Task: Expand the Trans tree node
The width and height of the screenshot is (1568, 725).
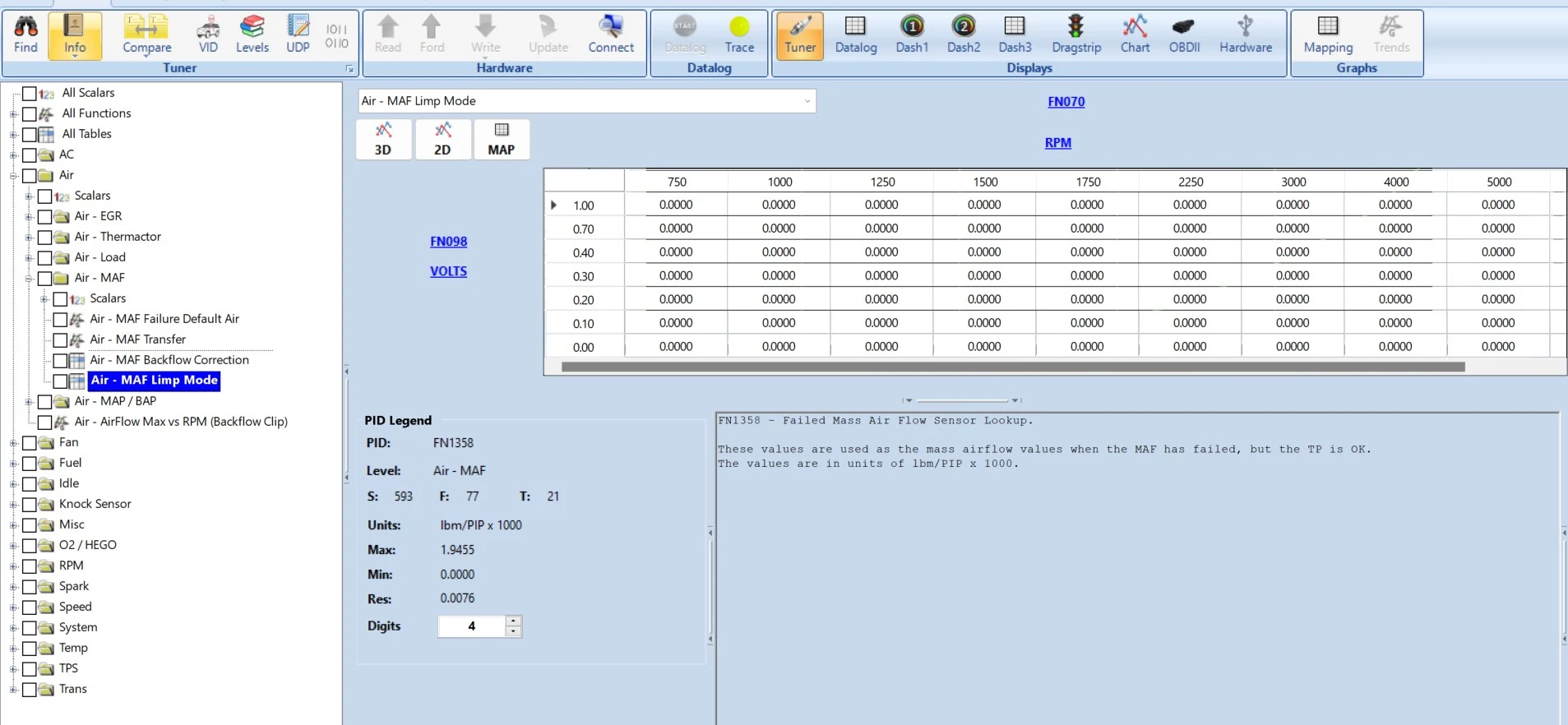Action: (13, 690)
